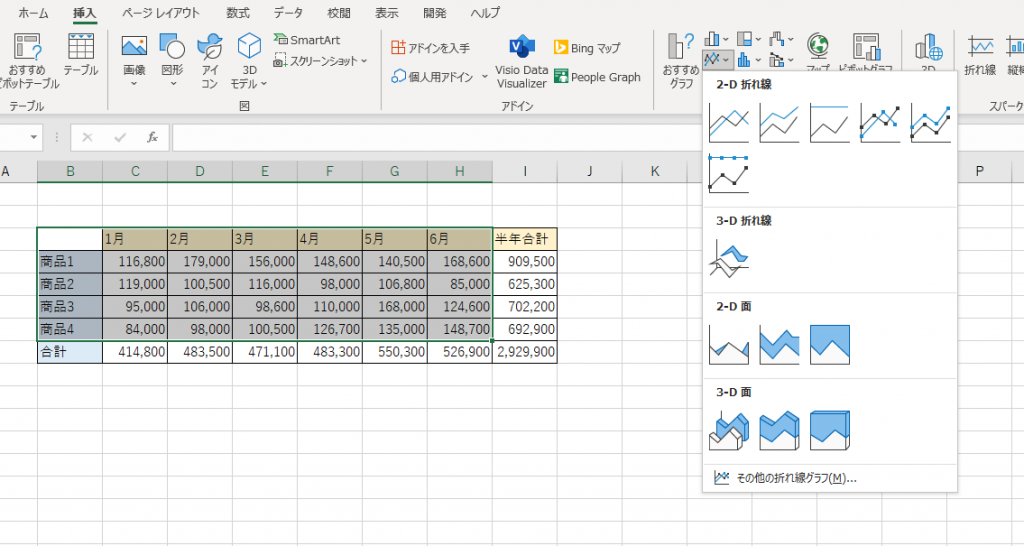Image resolution: width=1024 pixels, height=546 pixels.
Task: Click the People Graph add-in
Action: click(x=598, y=77)
